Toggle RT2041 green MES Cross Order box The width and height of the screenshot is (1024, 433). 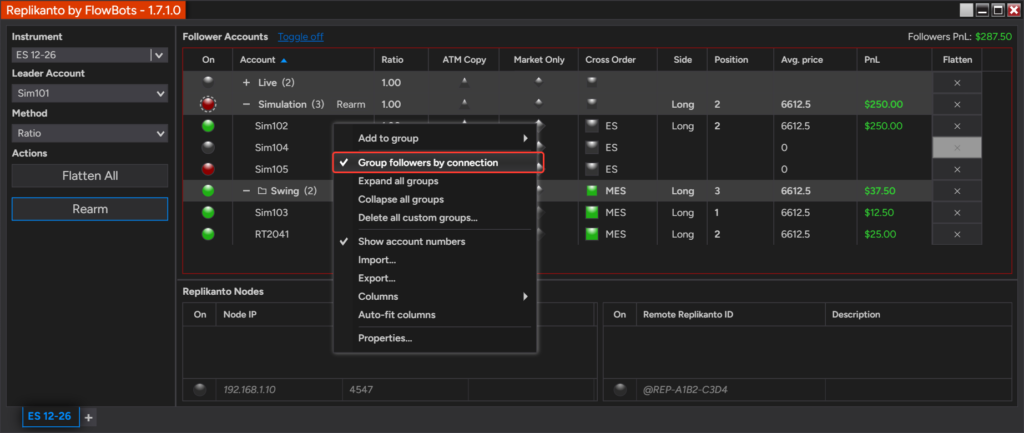(x=592, y=234)
